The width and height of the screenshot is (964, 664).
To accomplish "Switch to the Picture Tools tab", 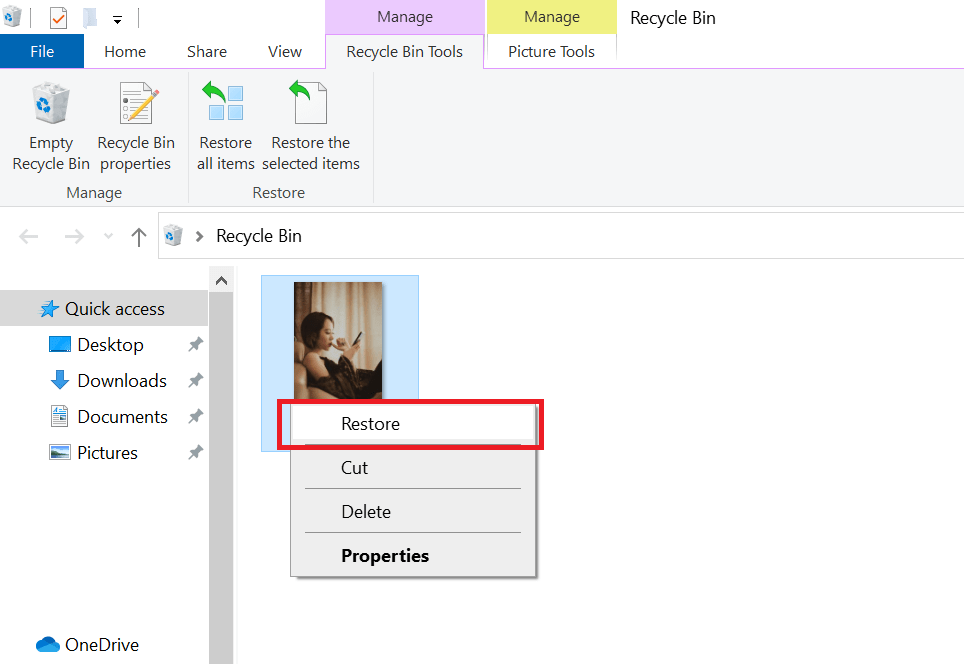I will click(x=551, y=51).
